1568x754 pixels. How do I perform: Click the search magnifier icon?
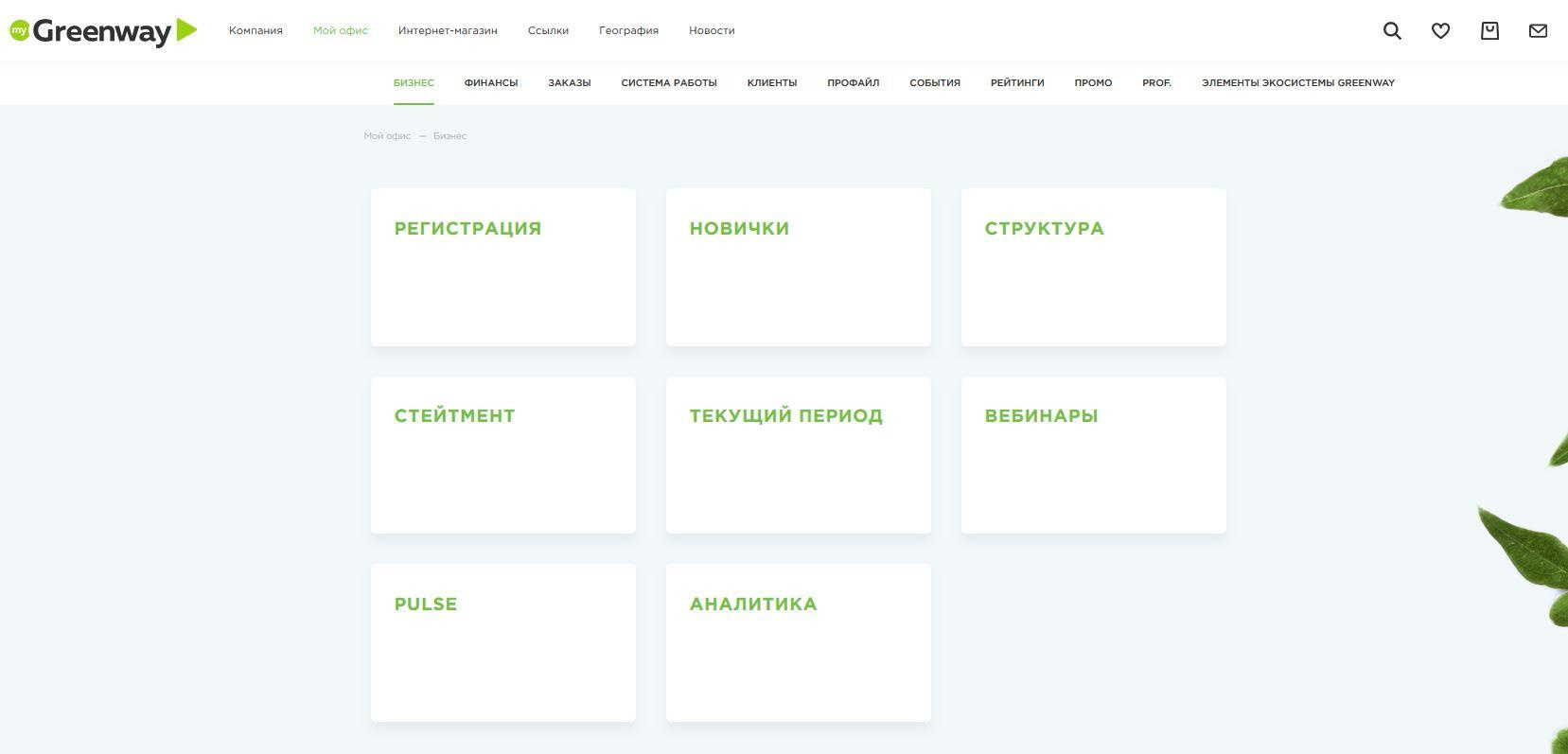[1392, 30]
